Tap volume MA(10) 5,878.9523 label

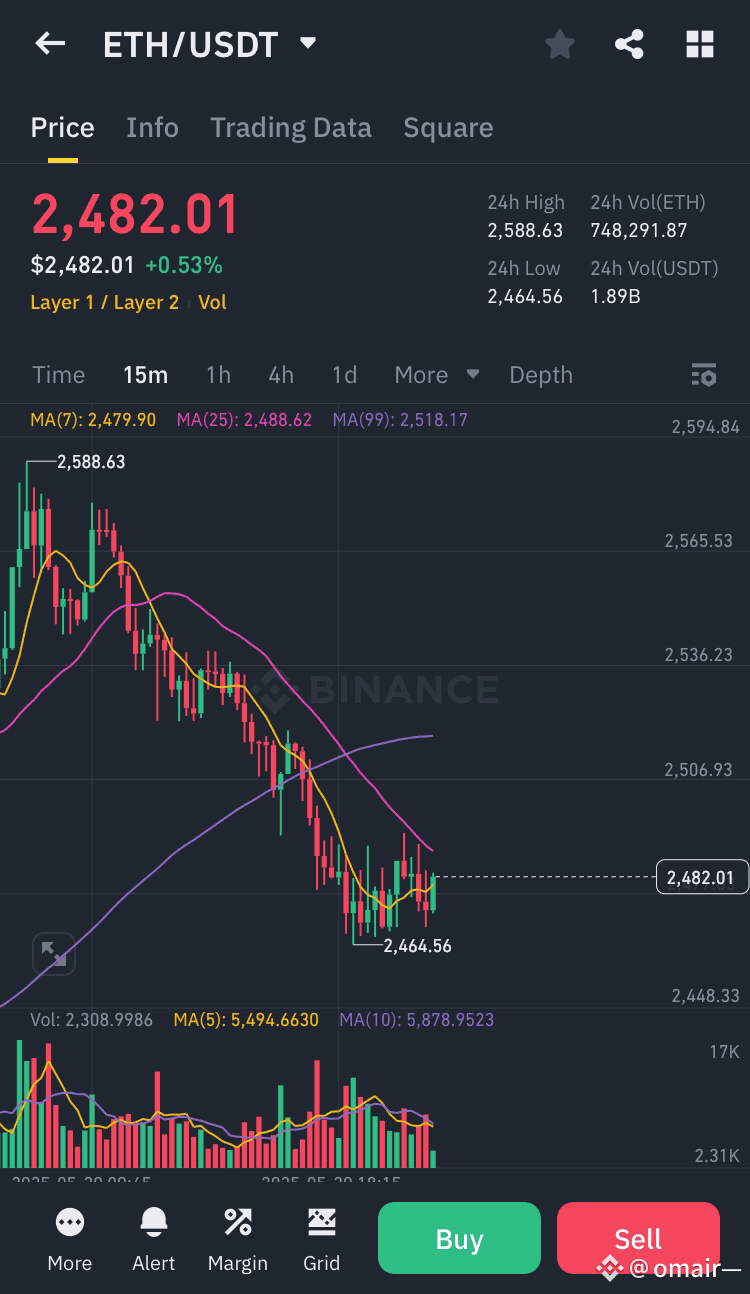(x=416, y=1020)
